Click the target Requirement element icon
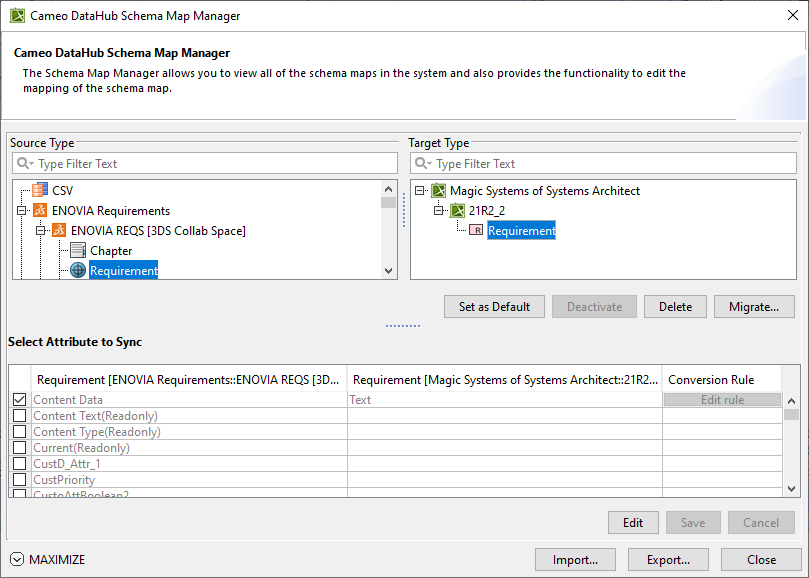809x578 pixels. (x=476, y=231)
